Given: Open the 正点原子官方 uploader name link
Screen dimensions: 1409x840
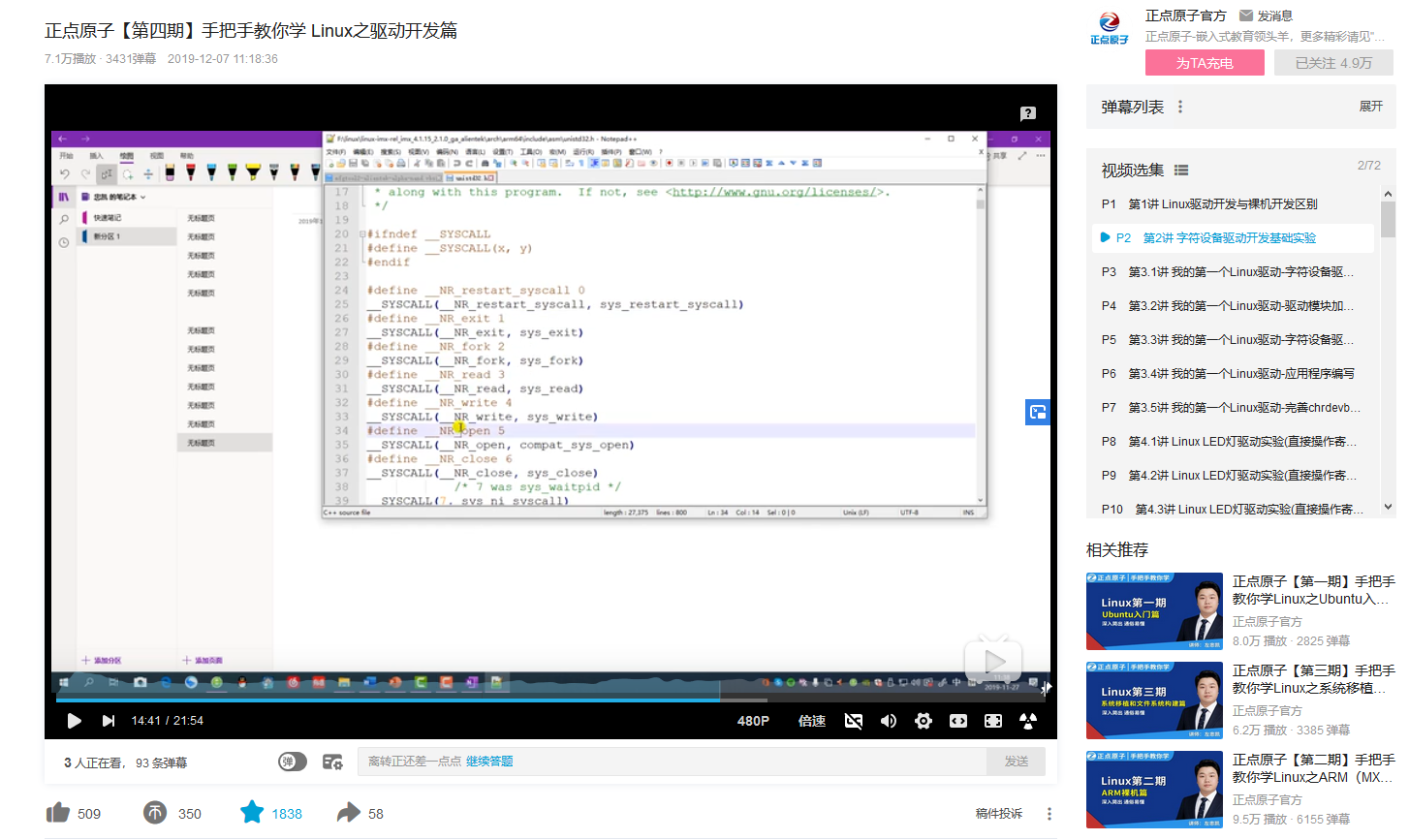Looking at the screenshot, I should coord(1186,16).
